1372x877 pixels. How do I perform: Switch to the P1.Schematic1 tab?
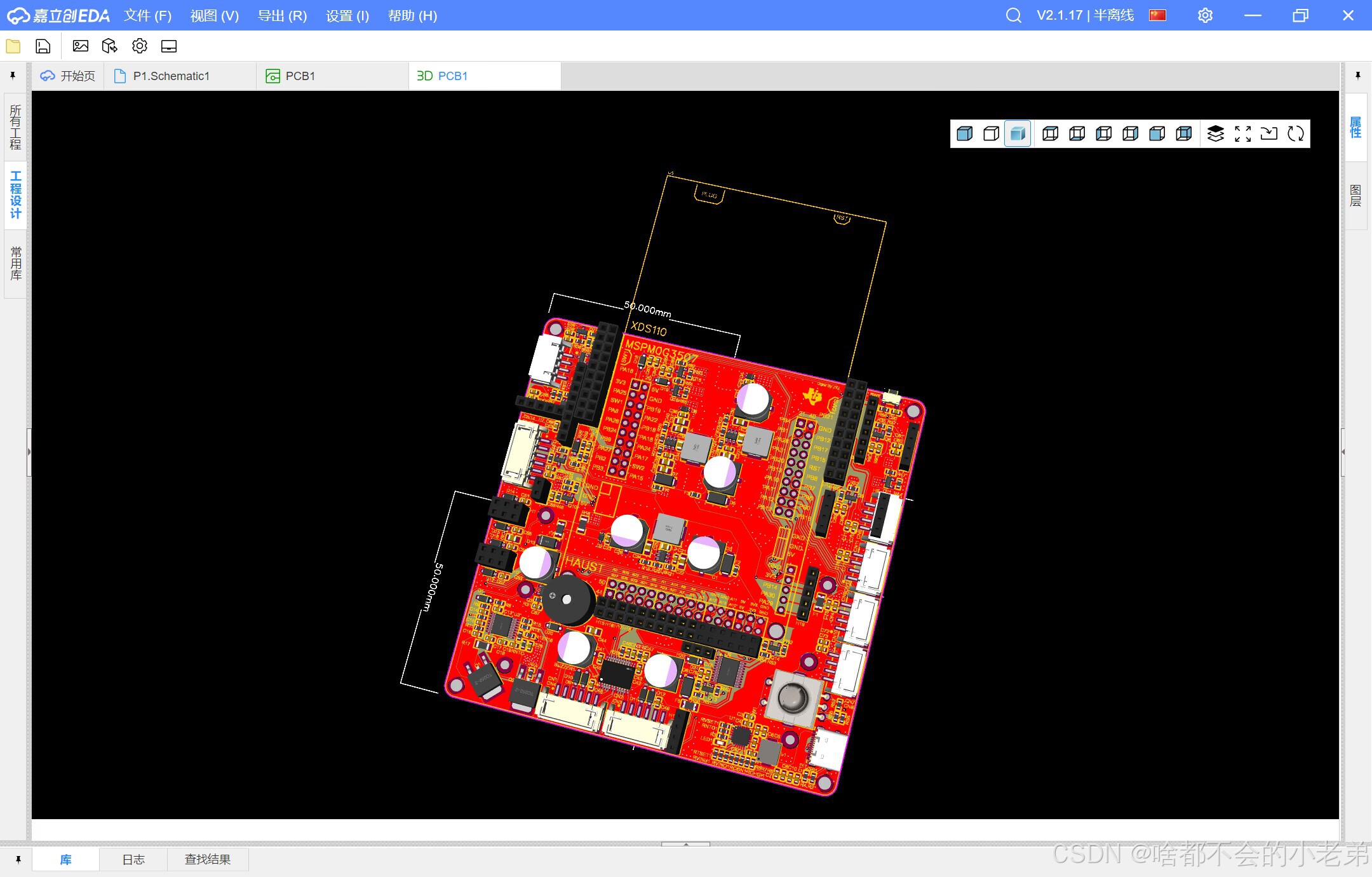click(180, 76)
